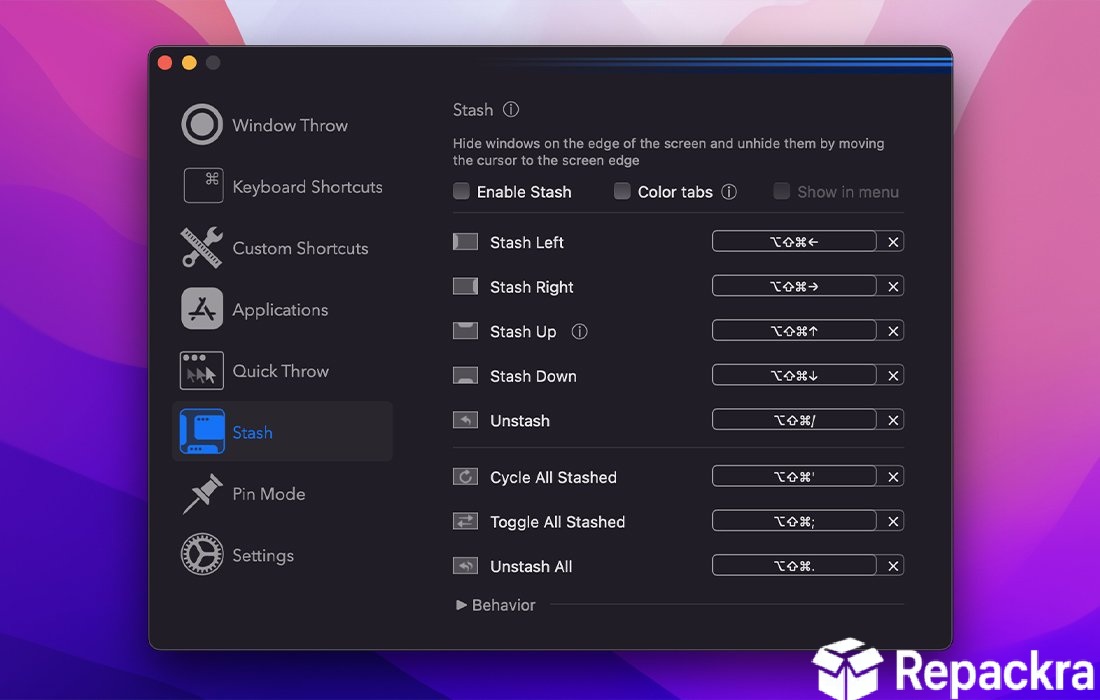Image resolution: width=1100 pixels, height=700 pixels.
Task: Click the Unstash All row icon
Action: pos(465,565)
